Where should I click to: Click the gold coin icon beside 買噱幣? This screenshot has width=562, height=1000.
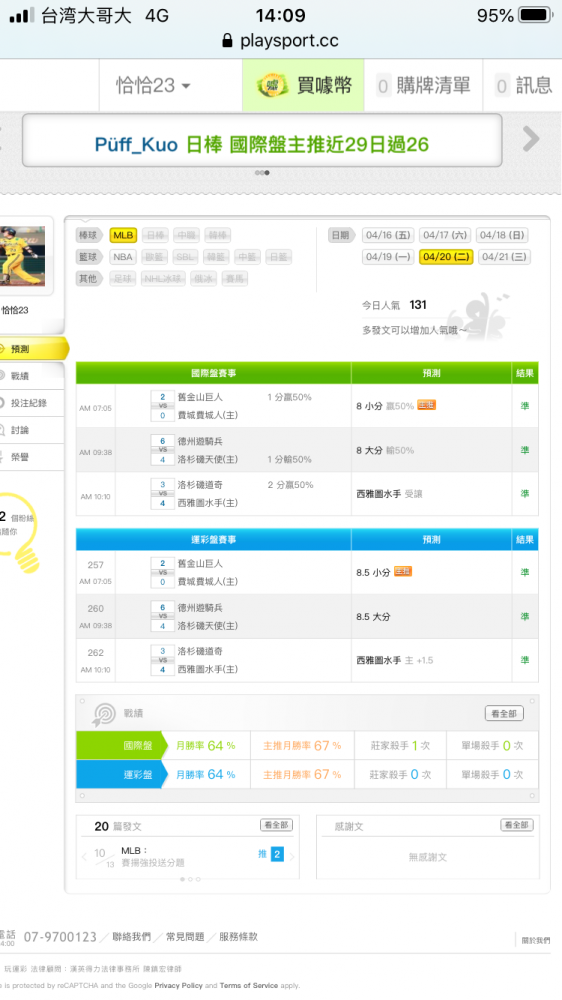tap(272, 85)
